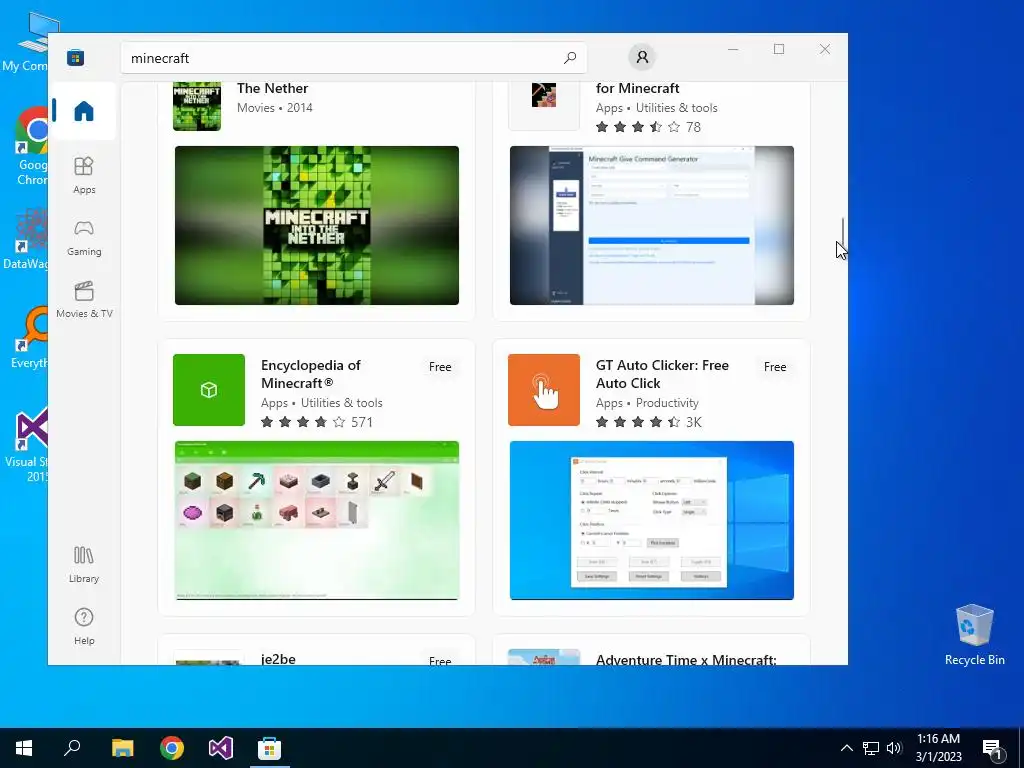
Task: Open 'GT Auto Clicker: Free Auto Click' title
Action: (662, 374)
